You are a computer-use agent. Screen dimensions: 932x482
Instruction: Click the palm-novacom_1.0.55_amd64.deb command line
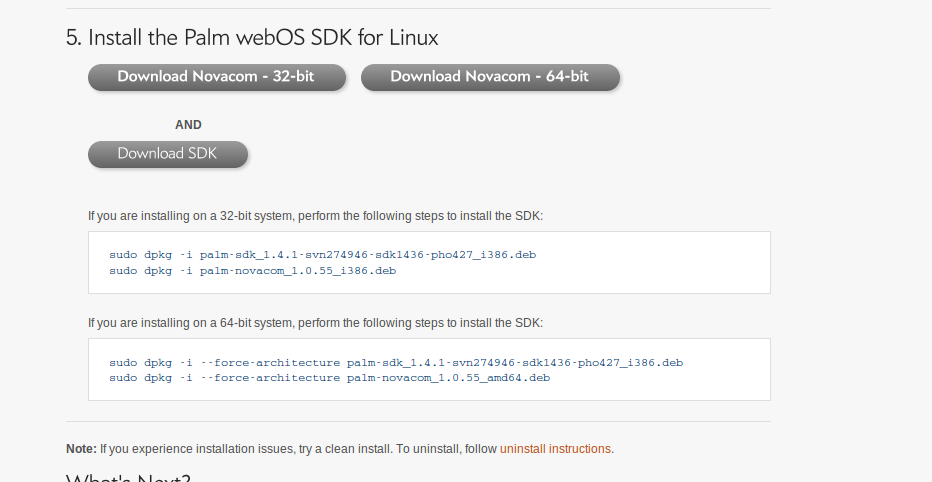[329, 377]
